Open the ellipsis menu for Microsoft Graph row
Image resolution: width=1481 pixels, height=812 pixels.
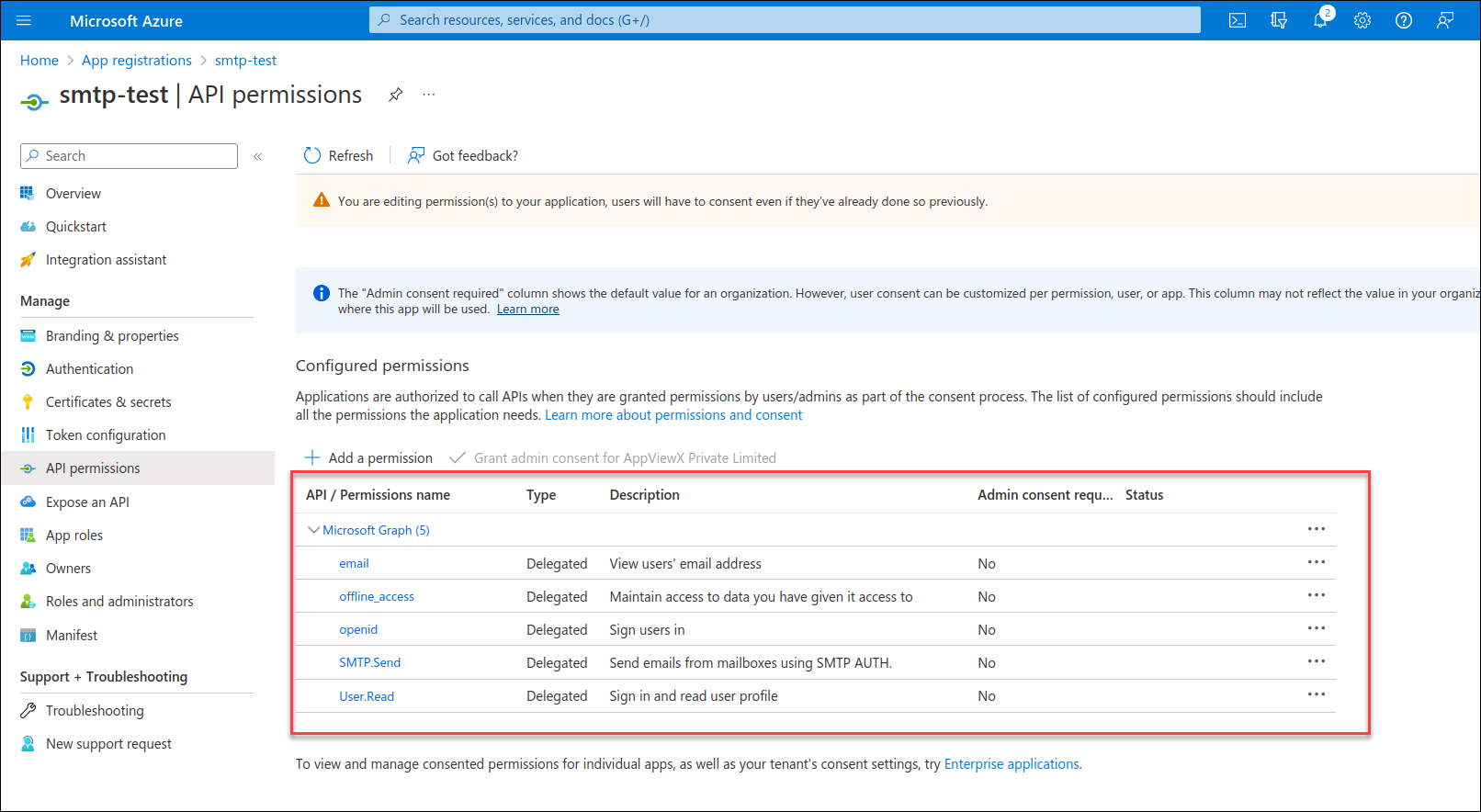pos(1317,529)
